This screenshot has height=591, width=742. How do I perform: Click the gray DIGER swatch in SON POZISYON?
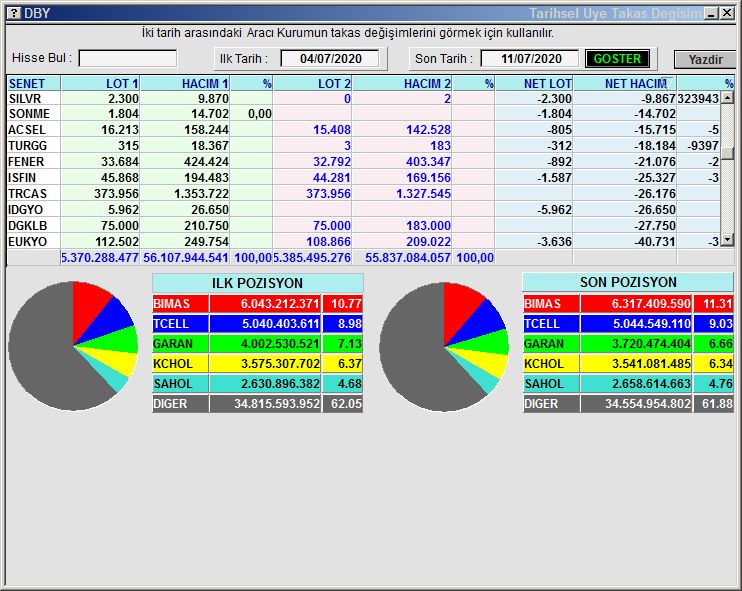pyautogui.click(x=551, y=404)
